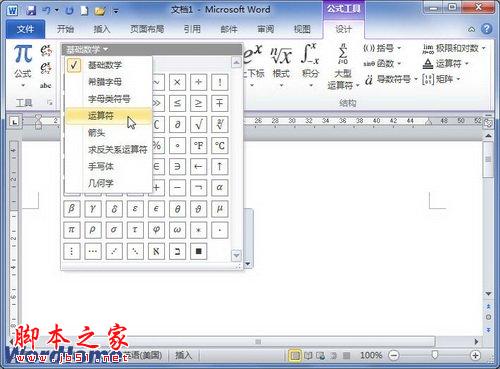This screenshot has height=369, width=500.
Task: Insert the left arrow symbol
Action: [x=198, y=166]
